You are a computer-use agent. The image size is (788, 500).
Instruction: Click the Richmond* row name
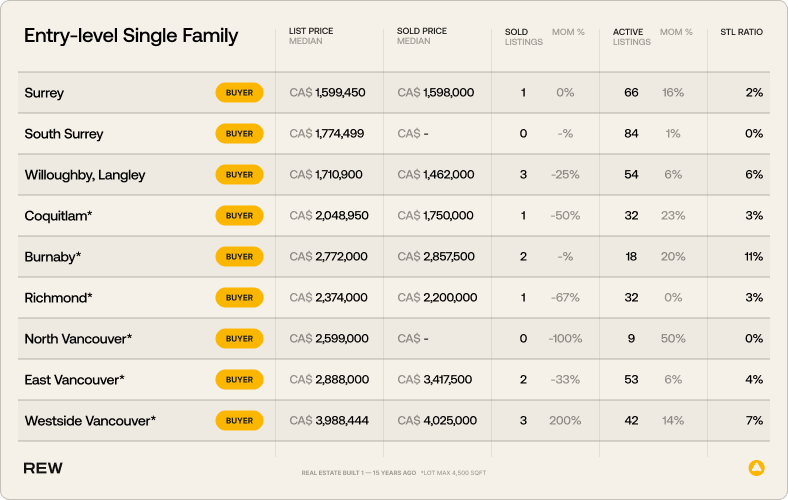(x=58, y=297)
